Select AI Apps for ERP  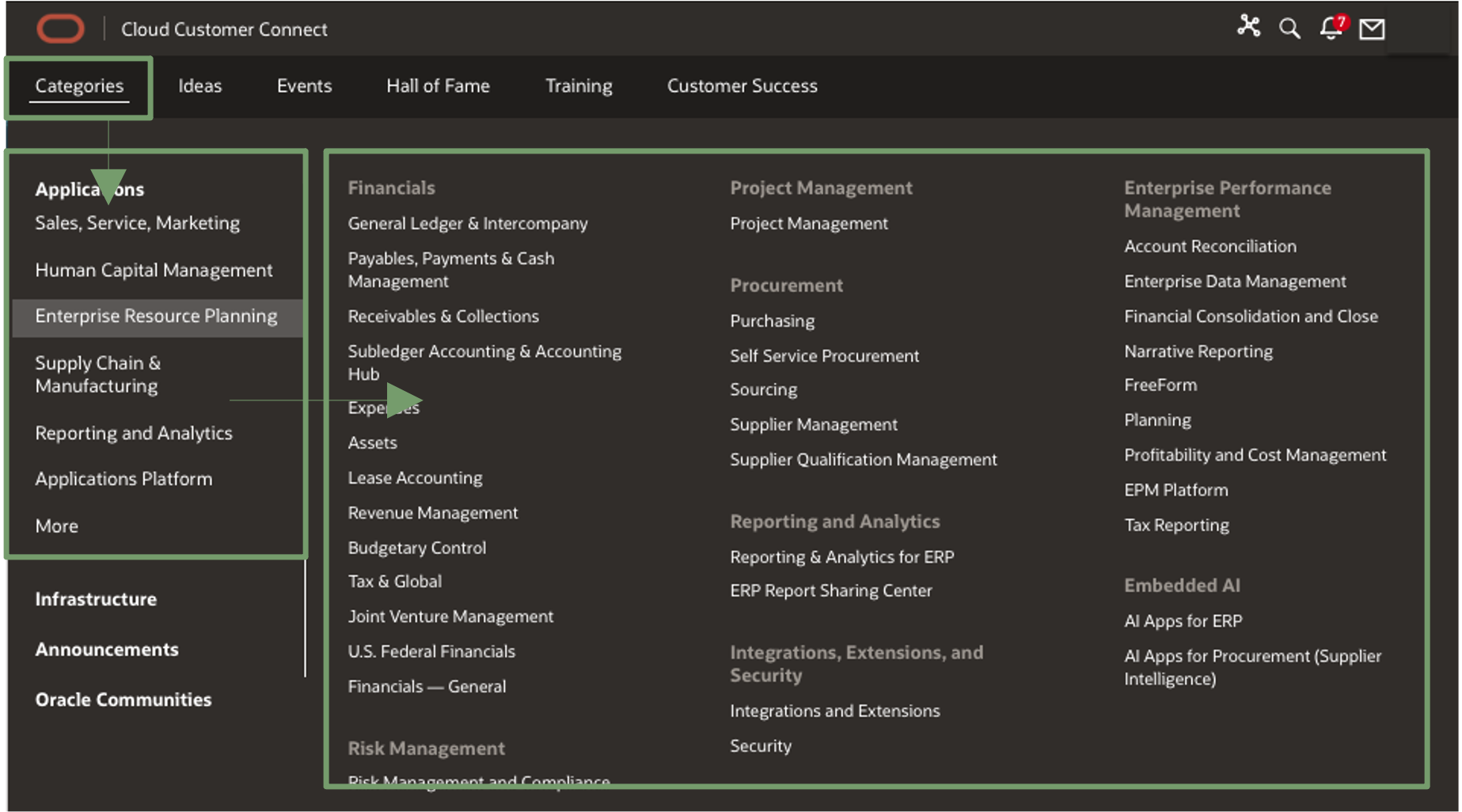pyautogui.click(x=1183, y=620)
